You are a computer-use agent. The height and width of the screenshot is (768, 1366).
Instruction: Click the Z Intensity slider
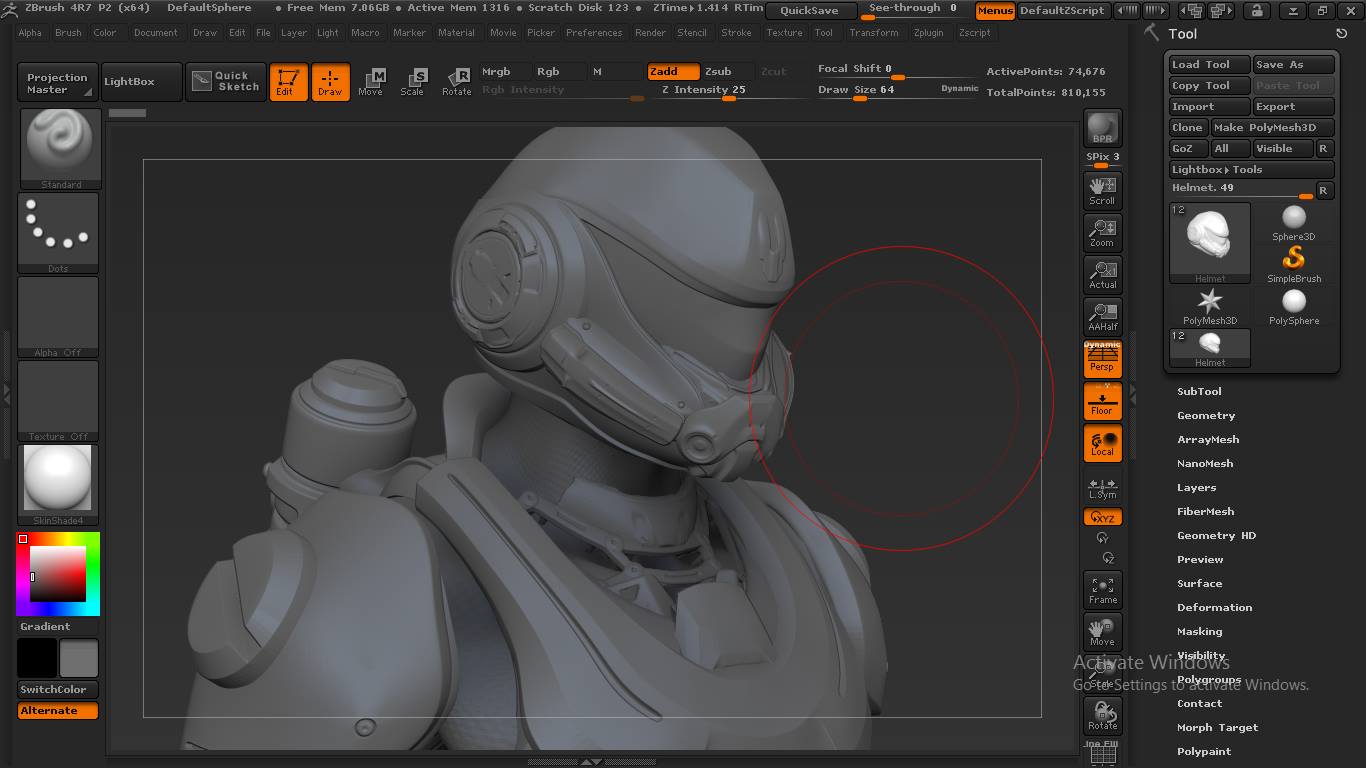tap(730, 91)
